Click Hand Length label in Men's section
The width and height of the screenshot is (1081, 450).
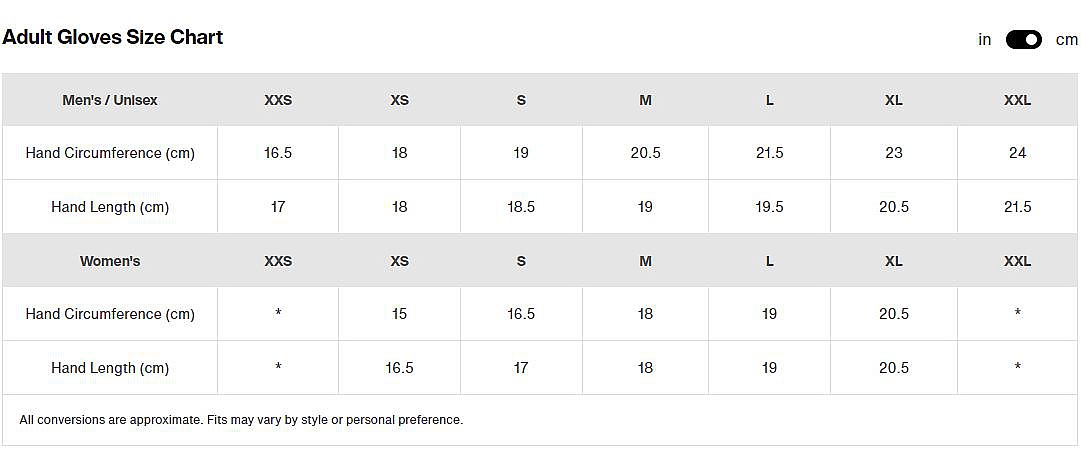pyautogui.click(x=110, y=207)
